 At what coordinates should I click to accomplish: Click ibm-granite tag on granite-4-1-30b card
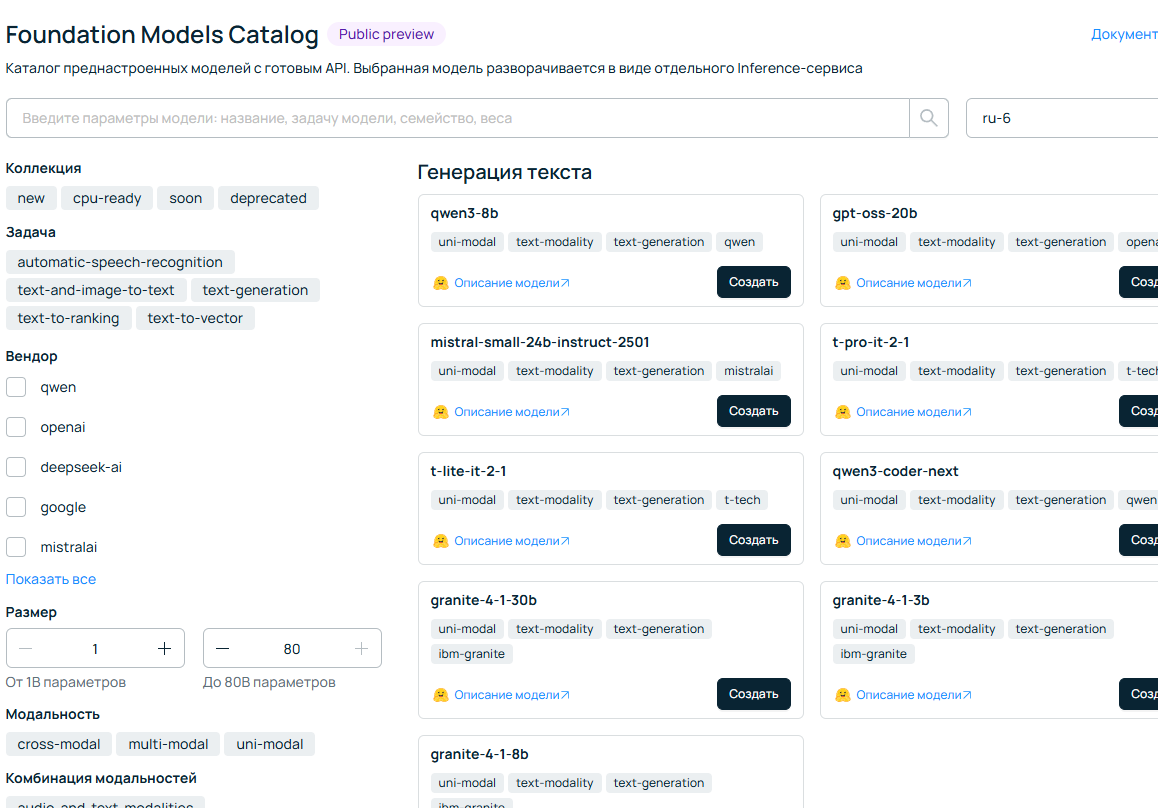[x=471, y=654]
